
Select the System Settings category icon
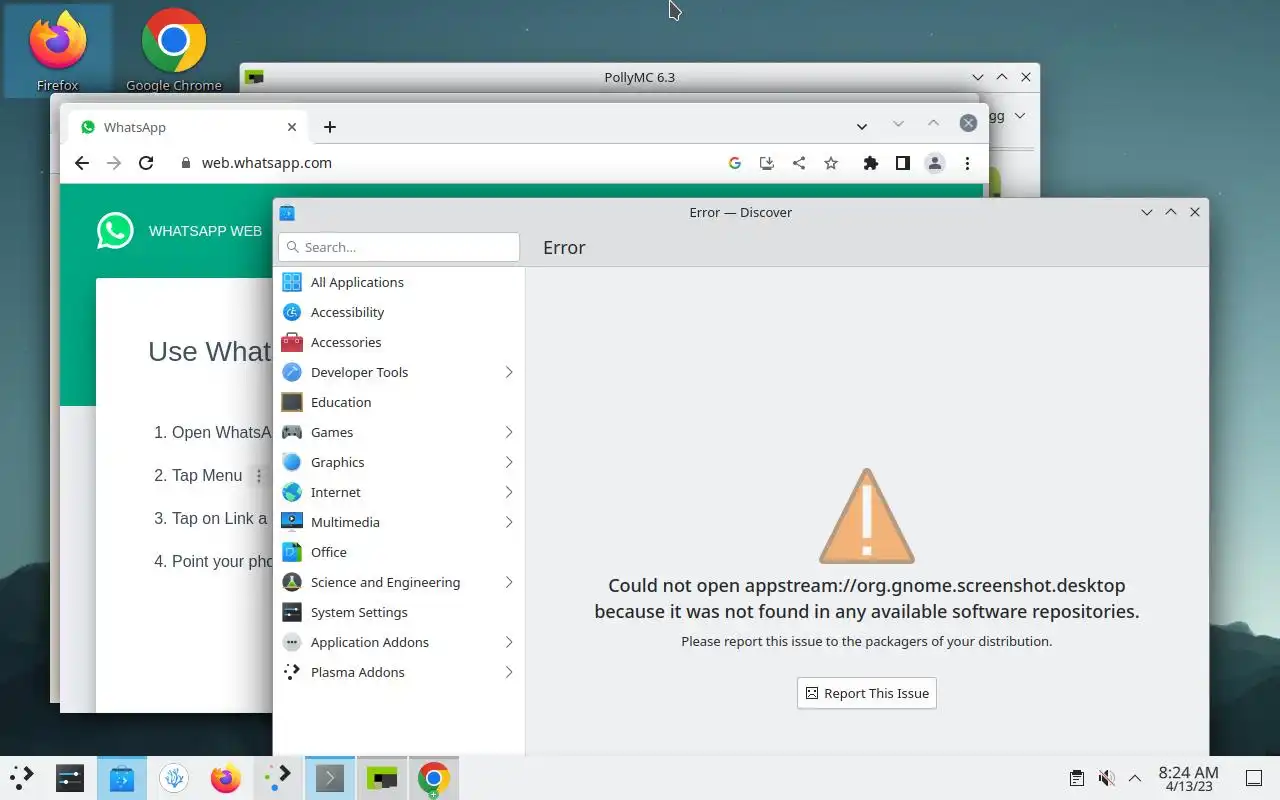(292, 612)
